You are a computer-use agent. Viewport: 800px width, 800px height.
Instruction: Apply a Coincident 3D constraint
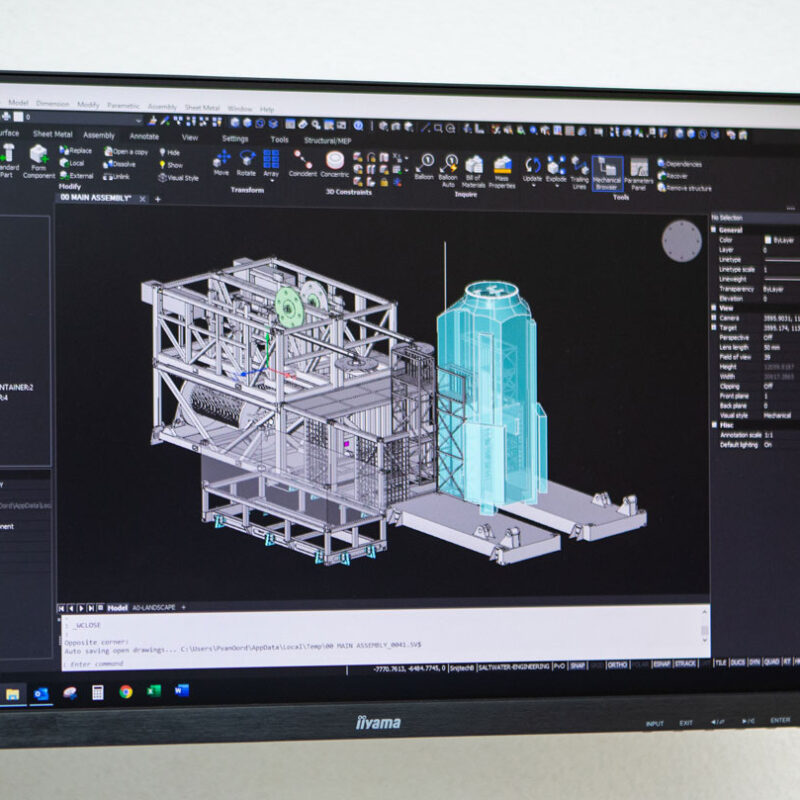pos(303,161)
